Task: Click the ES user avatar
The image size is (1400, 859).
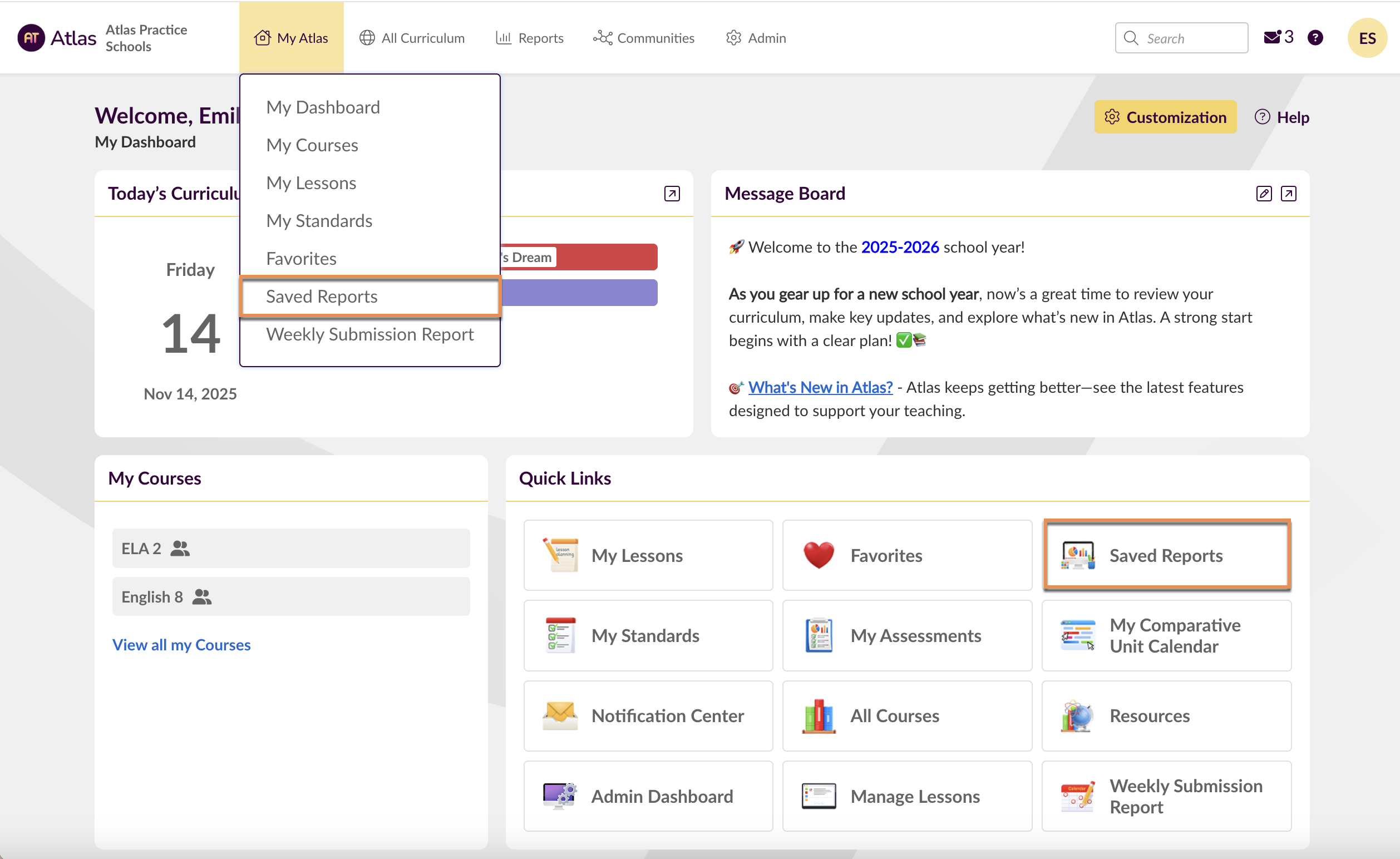Action: pos(1367,38)
